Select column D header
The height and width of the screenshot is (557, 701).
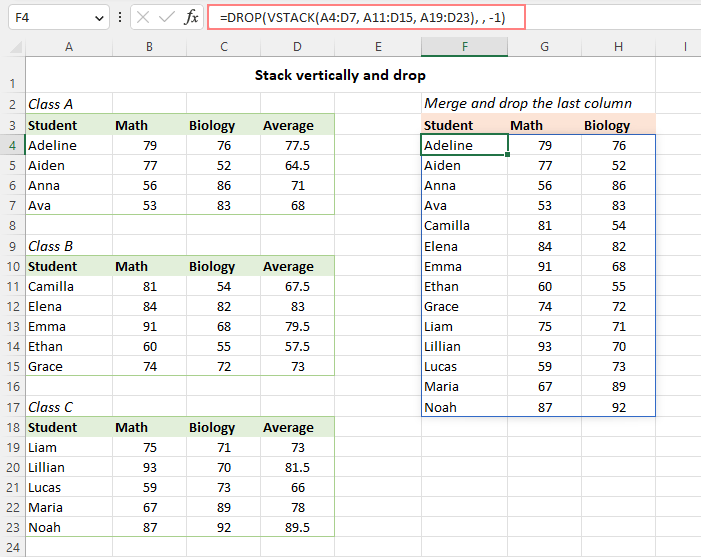[x=297, y=47]
